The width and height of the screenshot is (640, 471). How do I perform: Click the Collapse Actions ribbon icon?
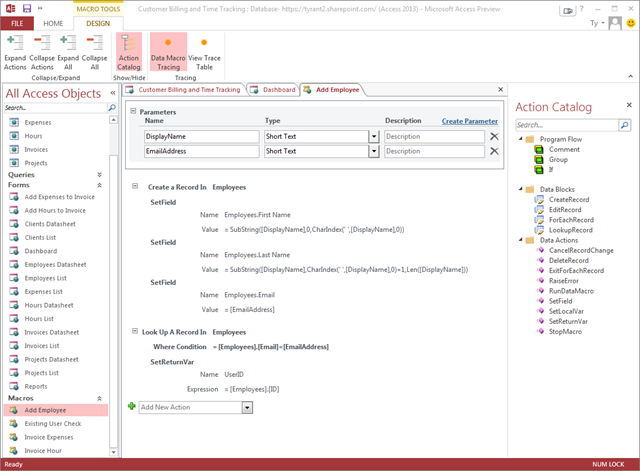42,53
